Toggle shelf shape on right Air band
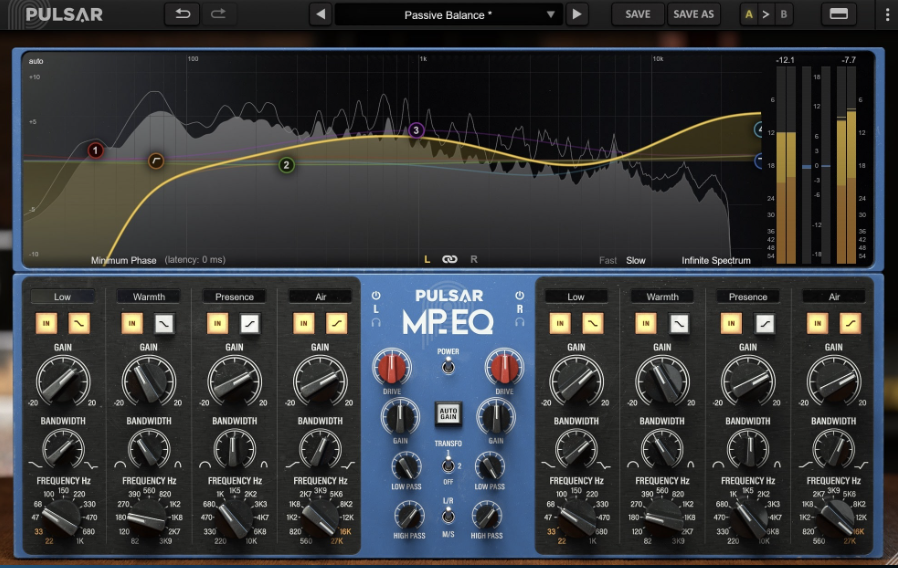Viewport: 898px width, 568px height. point(850,324)
